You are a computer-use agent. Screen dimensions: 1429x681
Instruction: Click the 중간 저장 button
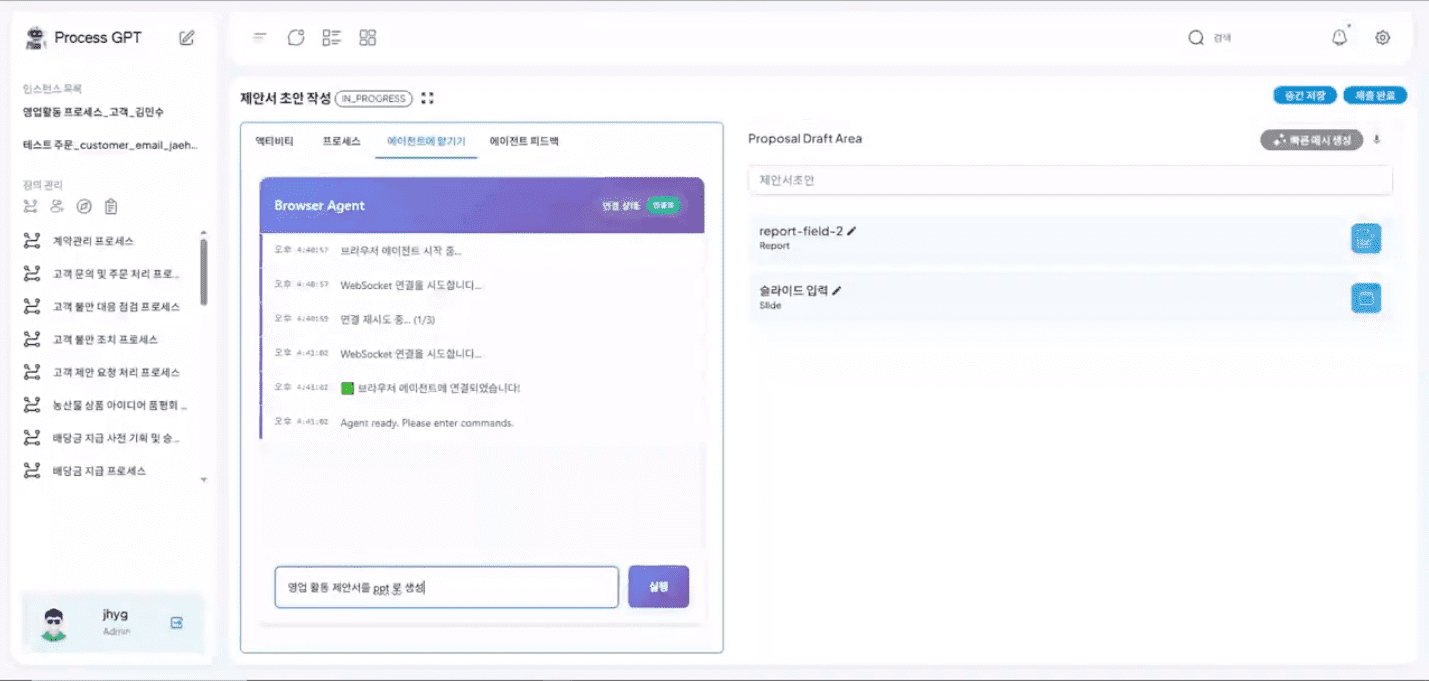point(1305,96)
